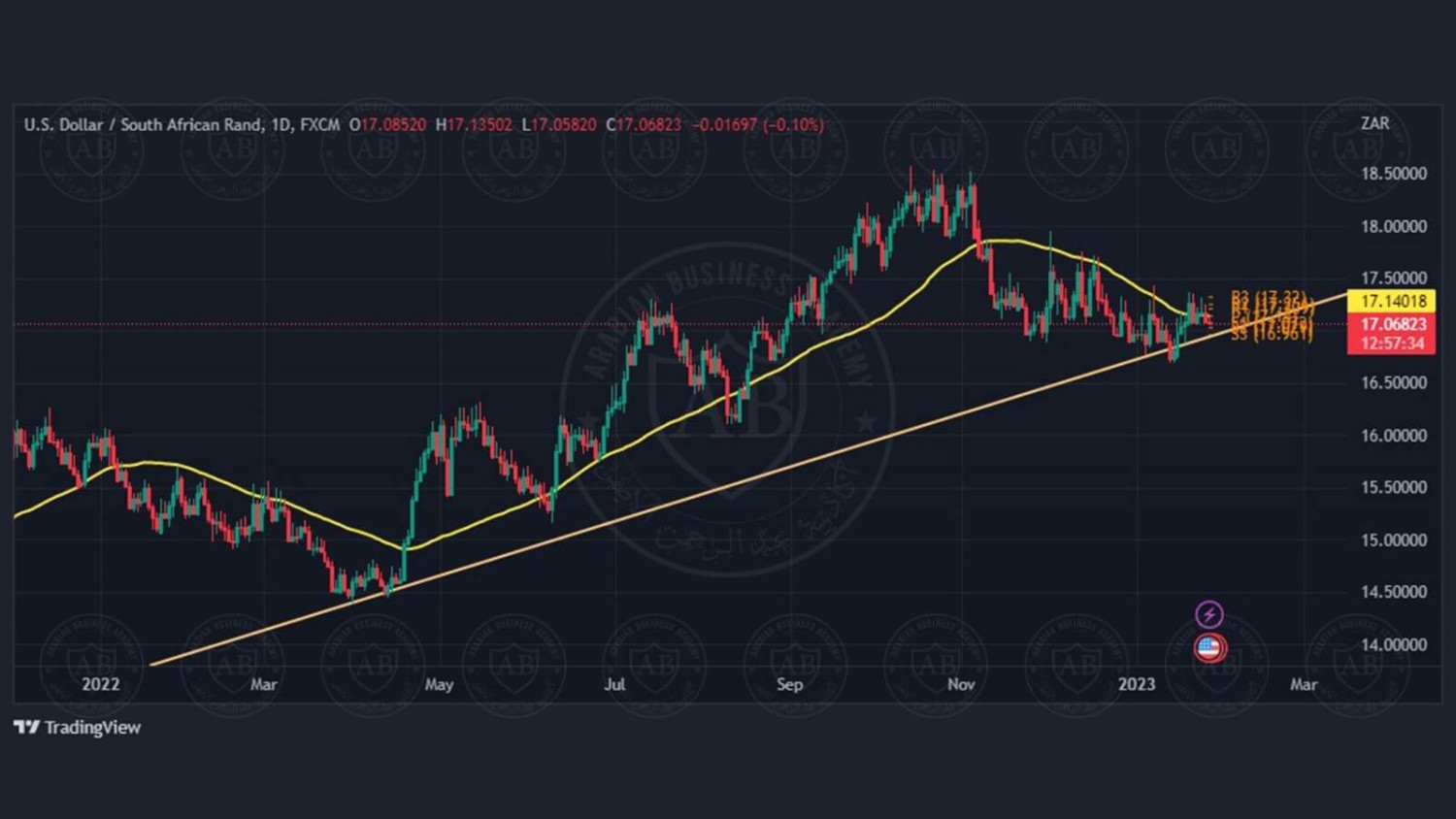
Task: Click the TradingView logo
Action: [x=78, y=727]
